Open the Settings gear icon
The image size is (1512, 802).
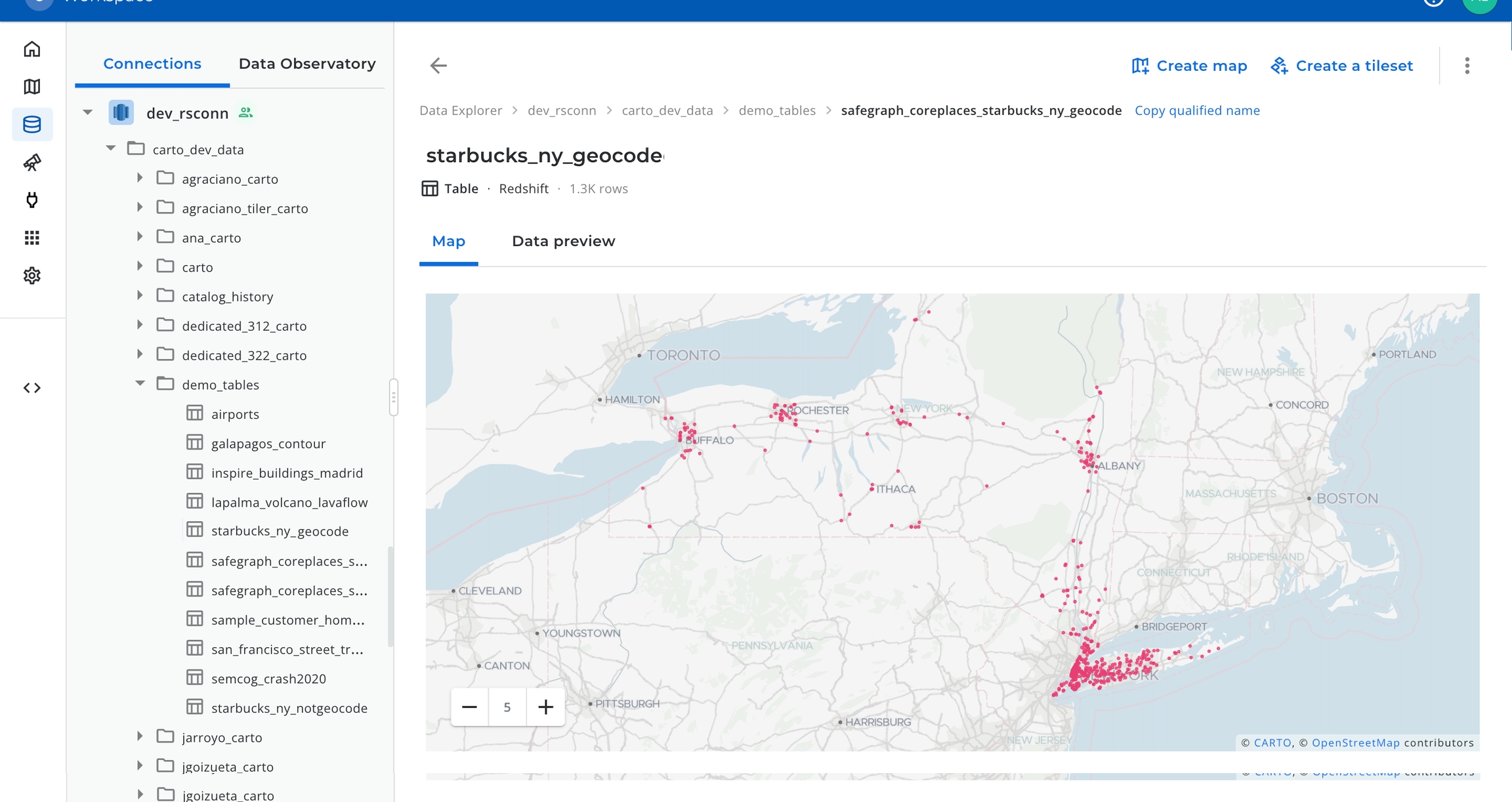pos(31,276)
